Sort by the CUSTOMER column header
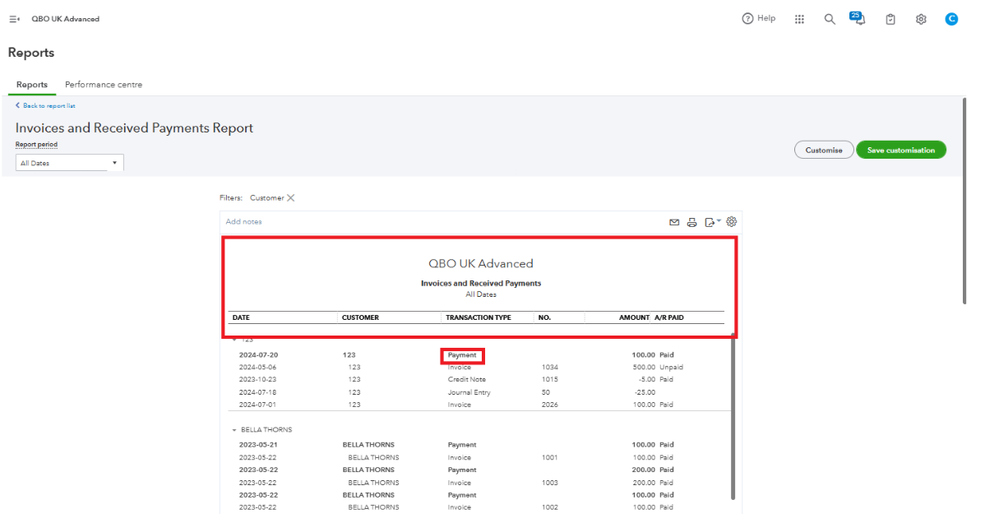Viewport: 999px width, 514px height. (360, 317)
